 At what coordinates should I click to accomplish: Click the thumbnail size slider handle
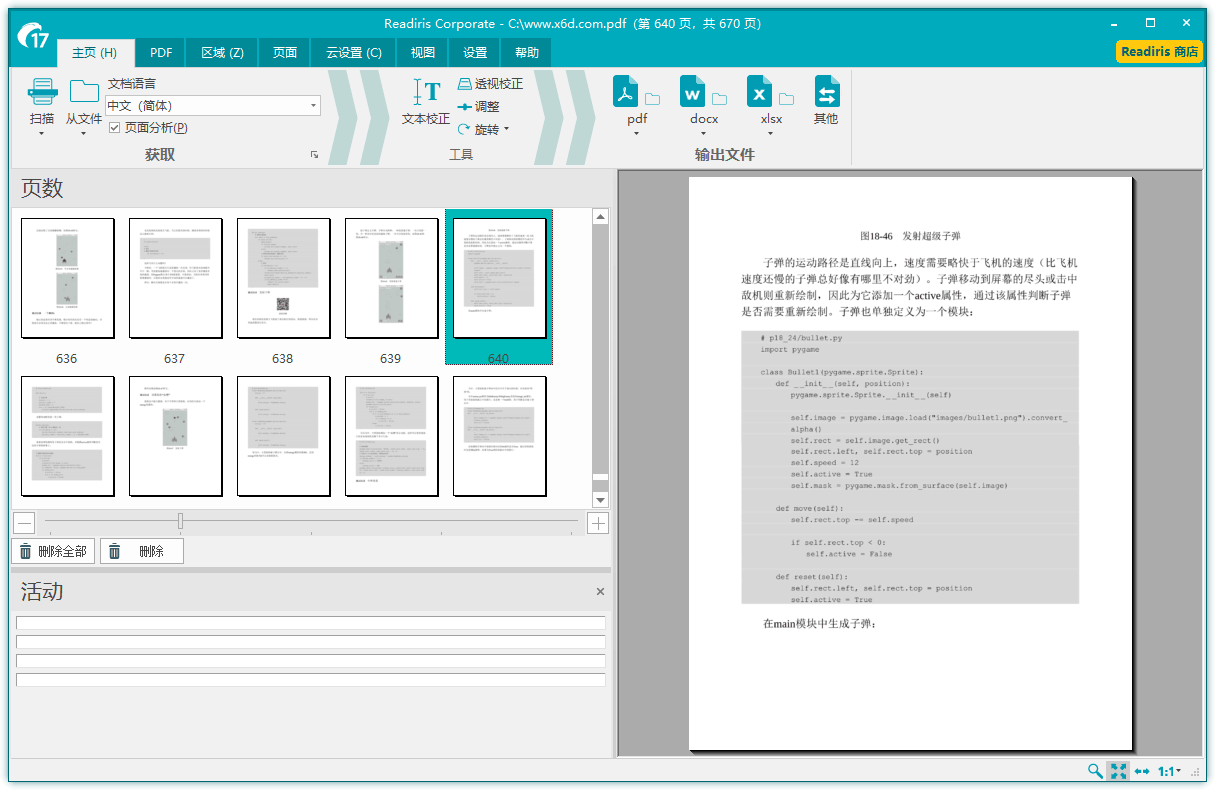[180, 521]
